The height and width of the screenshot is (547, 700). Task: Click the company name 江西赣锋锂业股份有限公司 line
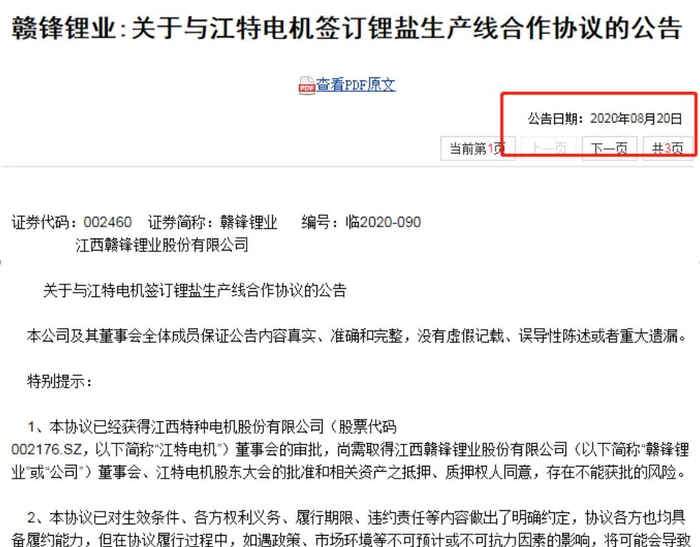point(162,245)
